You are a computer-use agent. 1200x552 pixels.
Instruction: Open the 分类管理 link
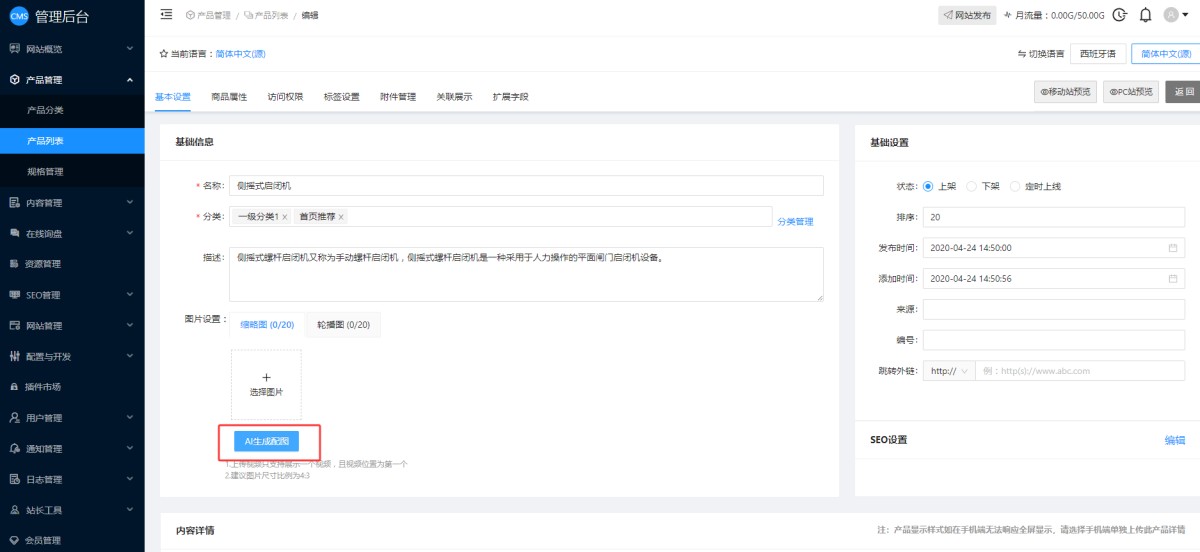(x=795, y=222)
